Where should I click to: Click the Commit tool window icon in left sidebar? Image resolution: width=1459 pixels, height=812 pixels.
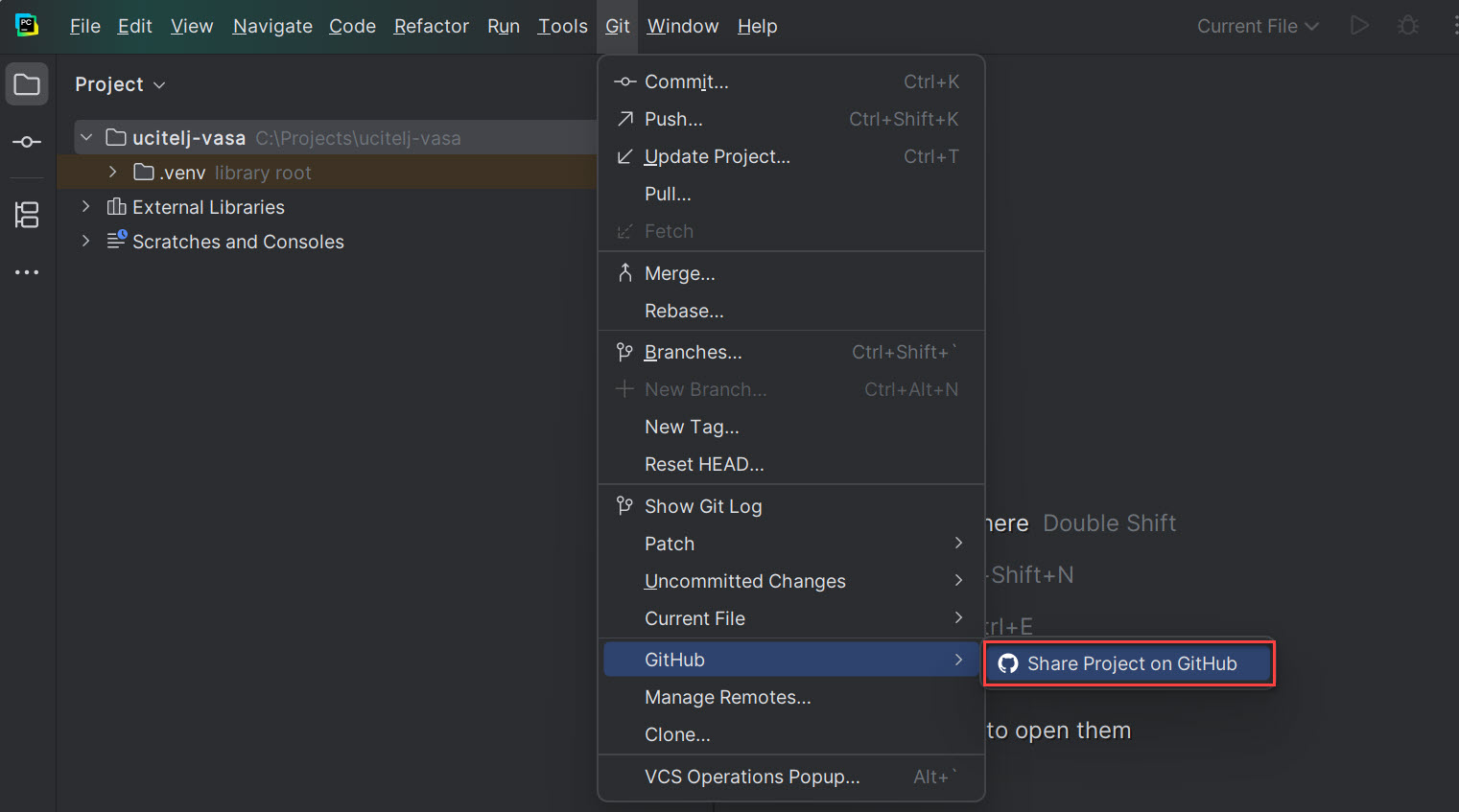(26, 141)
